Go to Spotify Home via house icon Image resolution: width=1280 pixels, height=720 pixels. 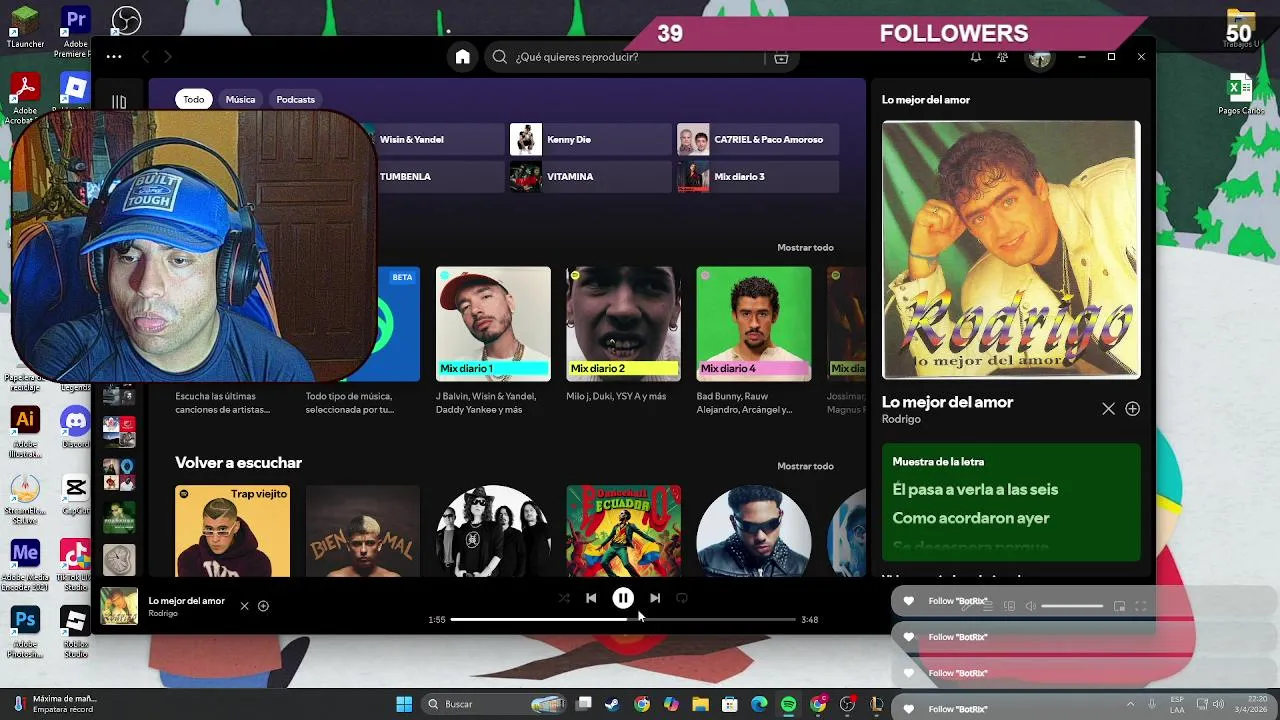[462, 57]
